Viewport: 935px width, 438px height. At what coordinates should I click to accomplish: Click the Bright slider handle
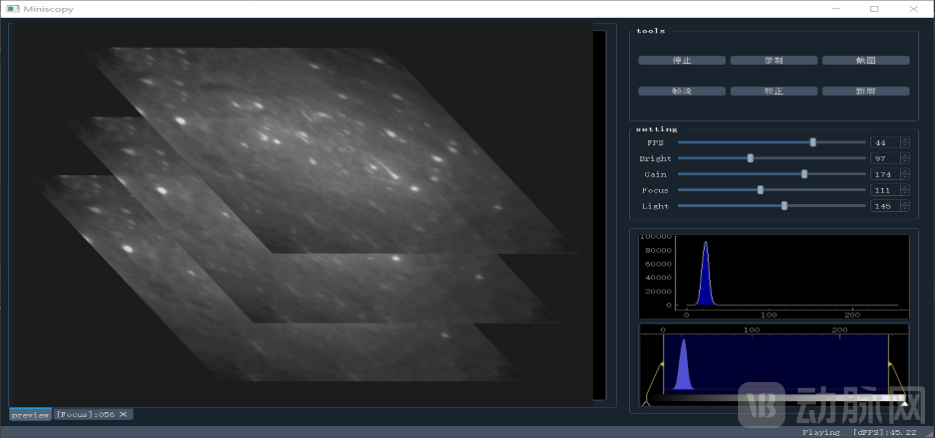tap(750, 158)
